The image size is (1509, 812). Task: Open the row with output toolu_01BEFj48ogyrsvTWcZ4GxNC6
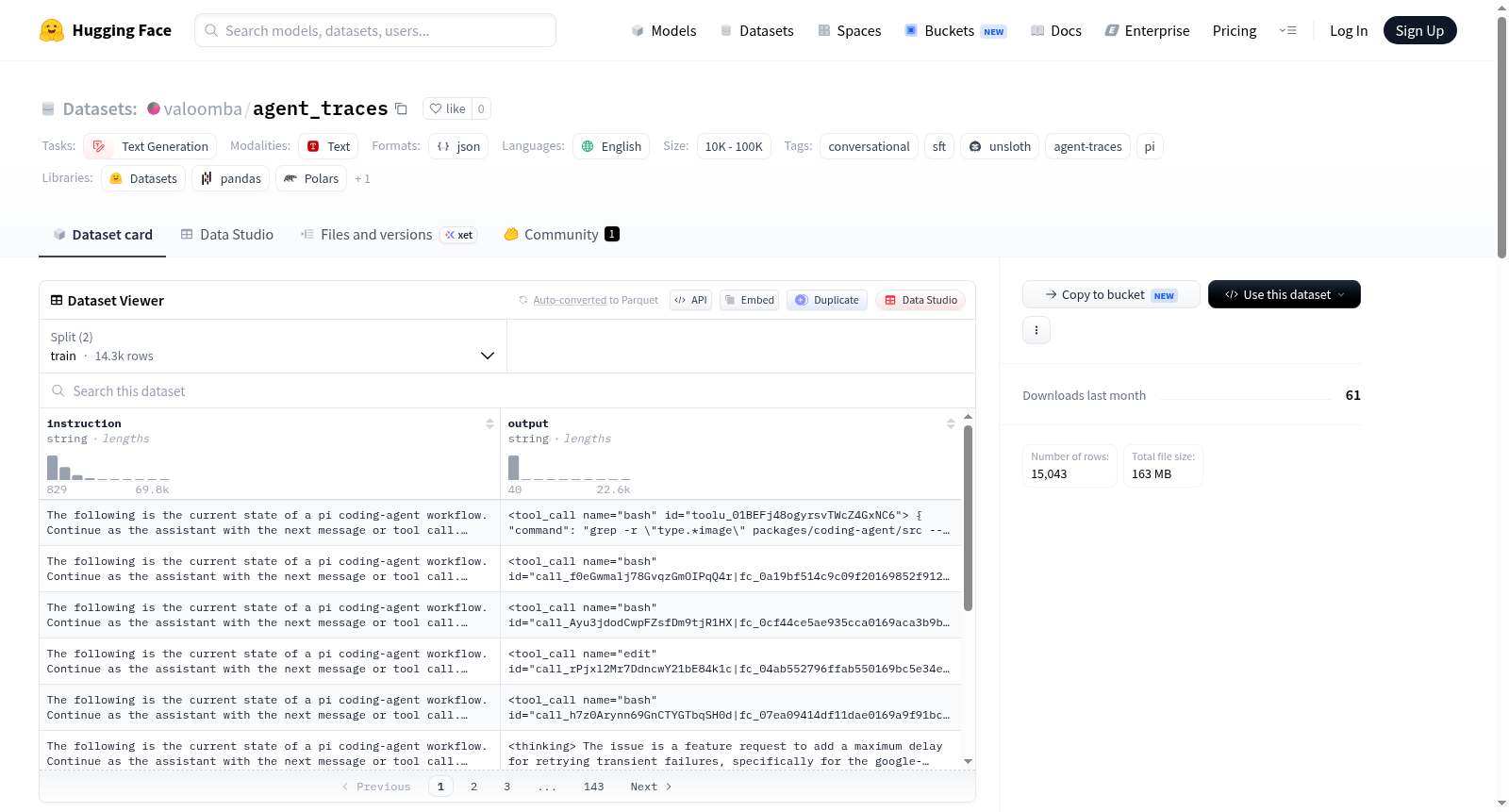[x=500, y=522]
